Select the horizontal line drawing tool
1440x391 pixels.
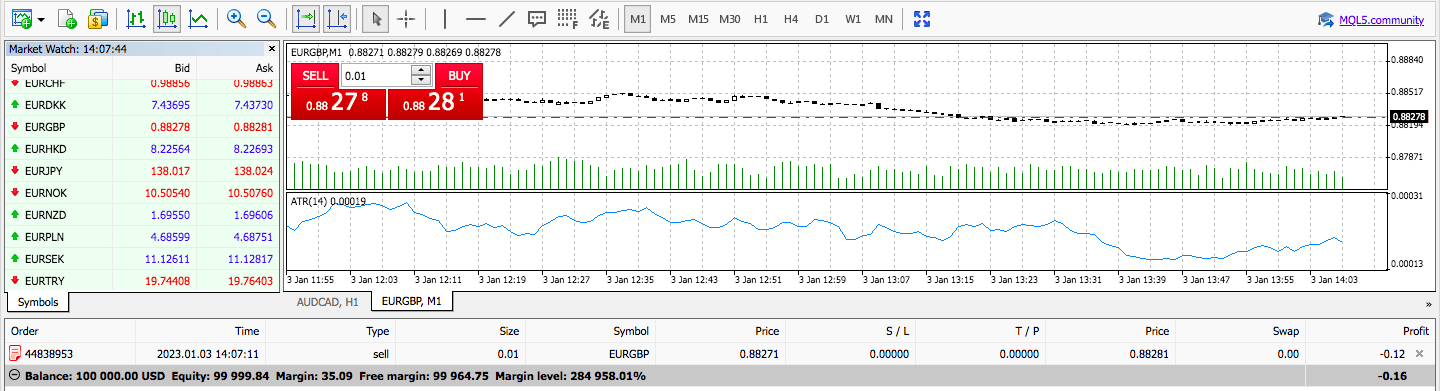tap(476, 18)
